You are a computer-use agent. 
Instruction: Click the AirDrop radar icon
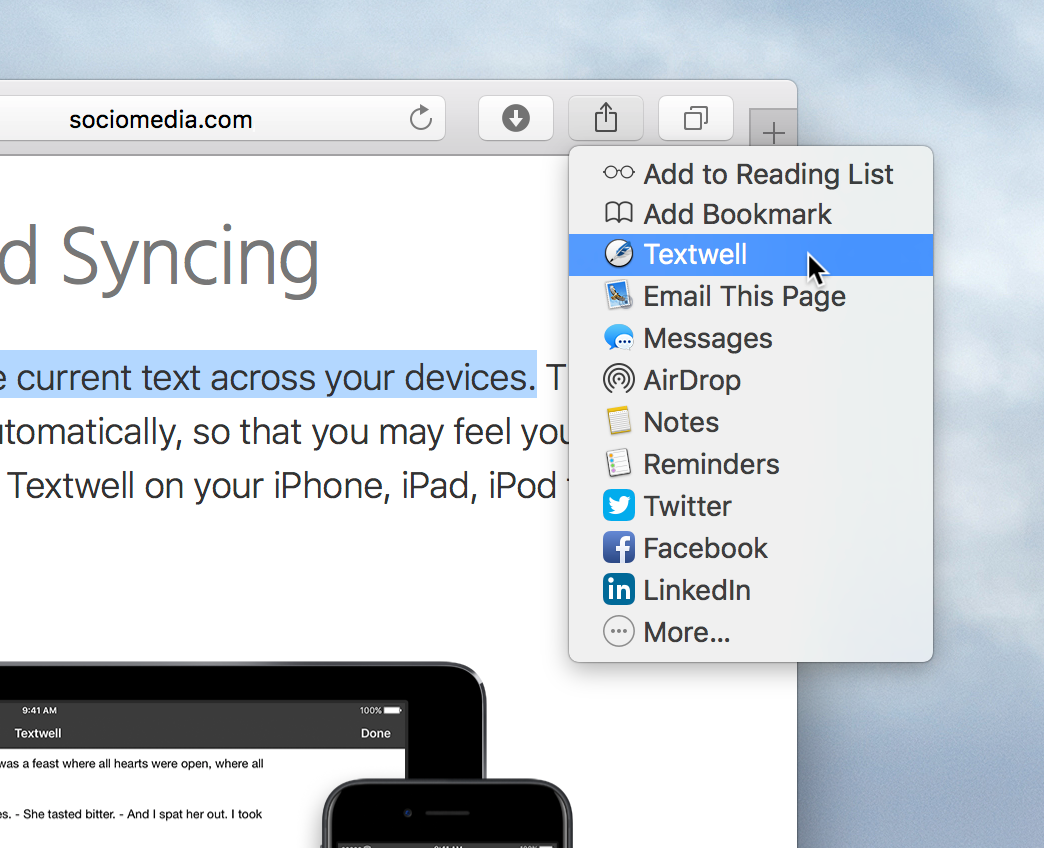click(x=619, y=379)
